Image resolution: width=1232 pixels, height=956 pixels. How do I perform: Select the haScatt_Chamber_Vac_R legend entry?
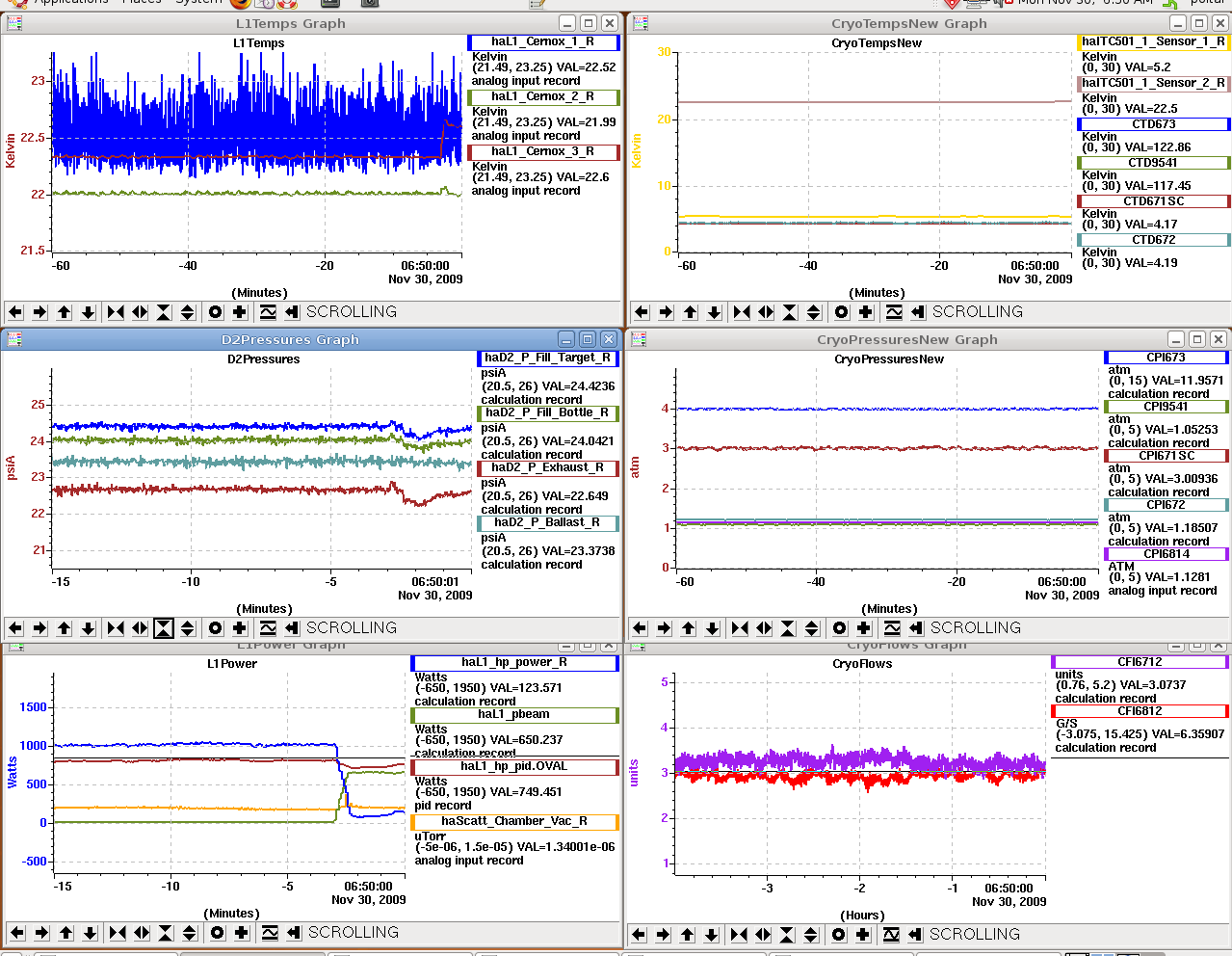click(514, 822)
